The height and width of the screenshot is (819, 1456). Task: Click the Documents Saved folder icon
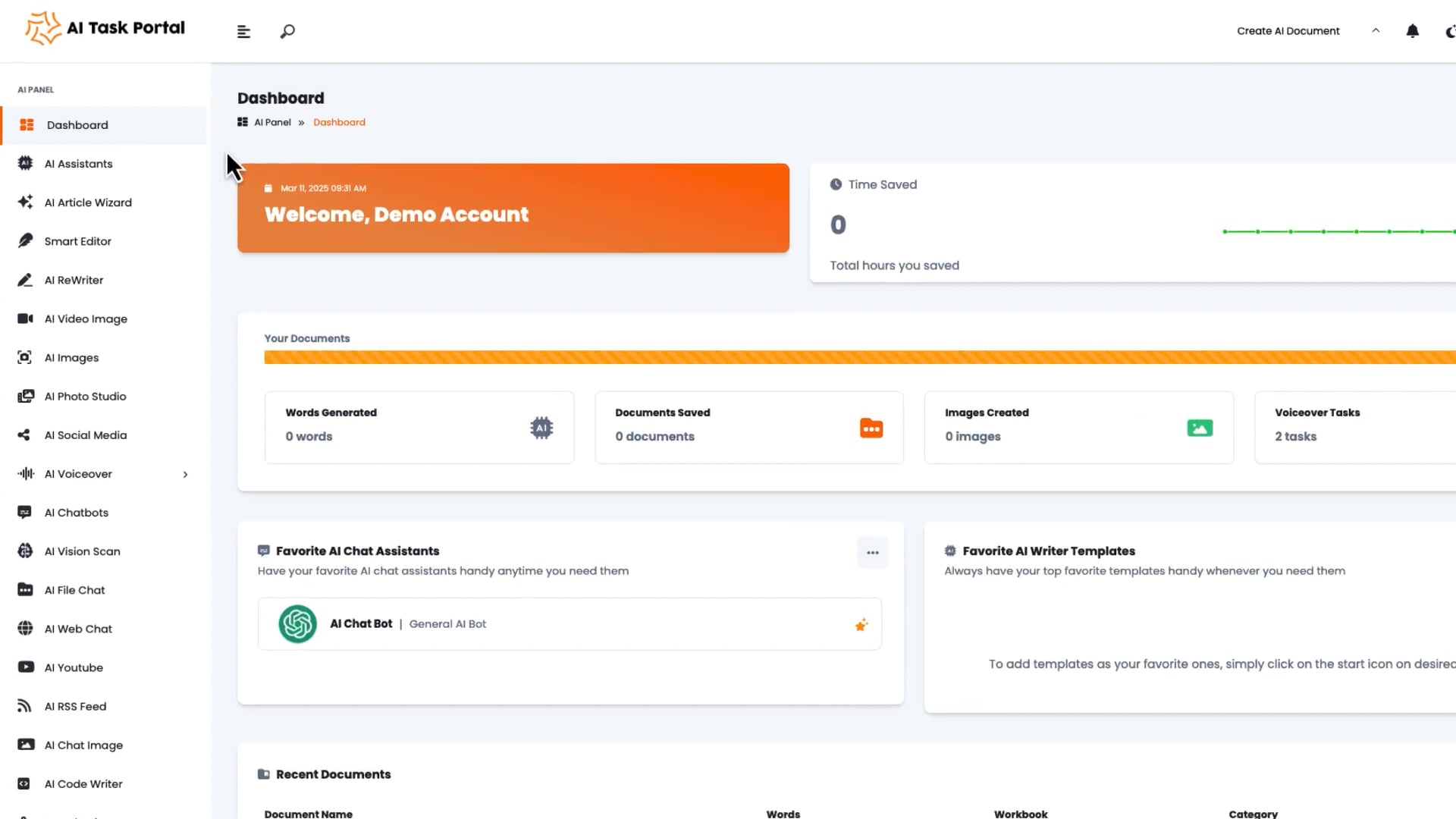871,428
